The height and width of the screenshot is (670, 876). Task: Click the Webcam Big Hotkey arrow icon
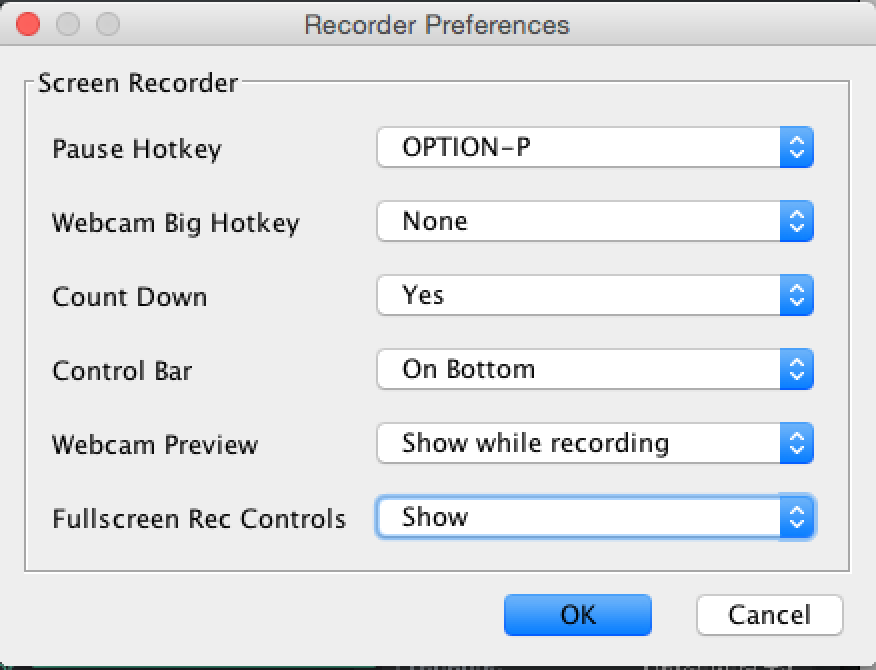[797, 221]
